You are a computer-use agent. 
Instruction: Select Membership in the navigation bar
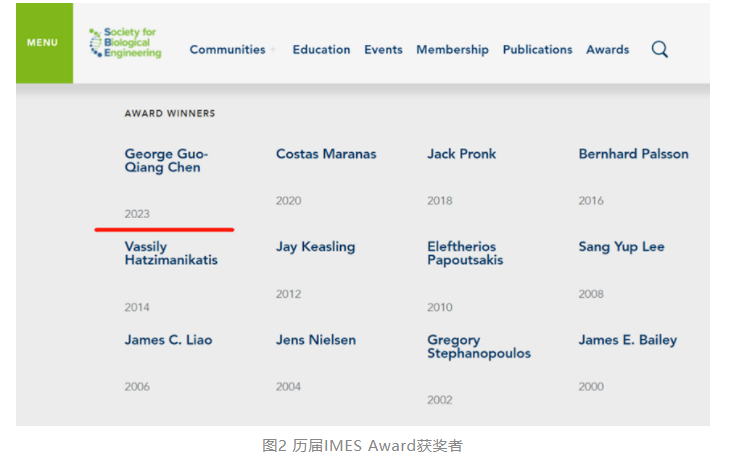[452, 50]
